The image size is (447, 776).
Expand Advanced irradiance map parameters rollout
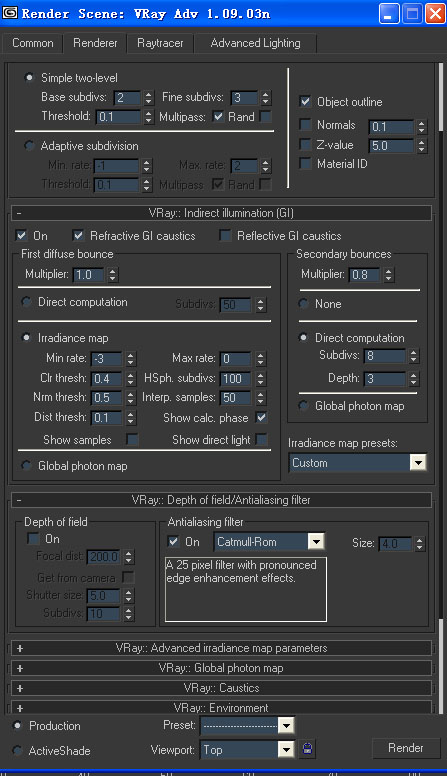click(x=221, y=648)
